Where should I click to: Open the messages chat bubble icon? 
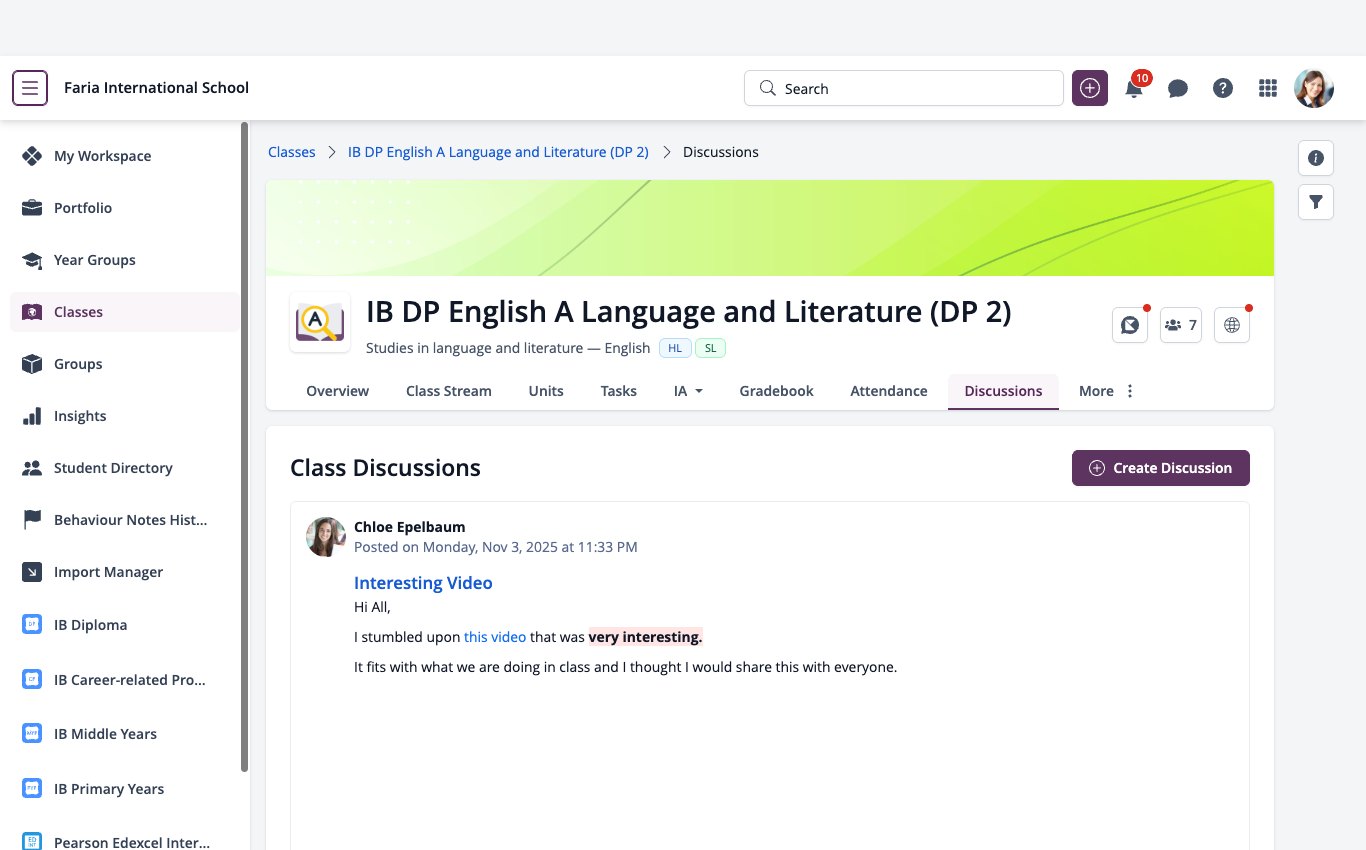pyautogui.click(x=1178, y=88)
